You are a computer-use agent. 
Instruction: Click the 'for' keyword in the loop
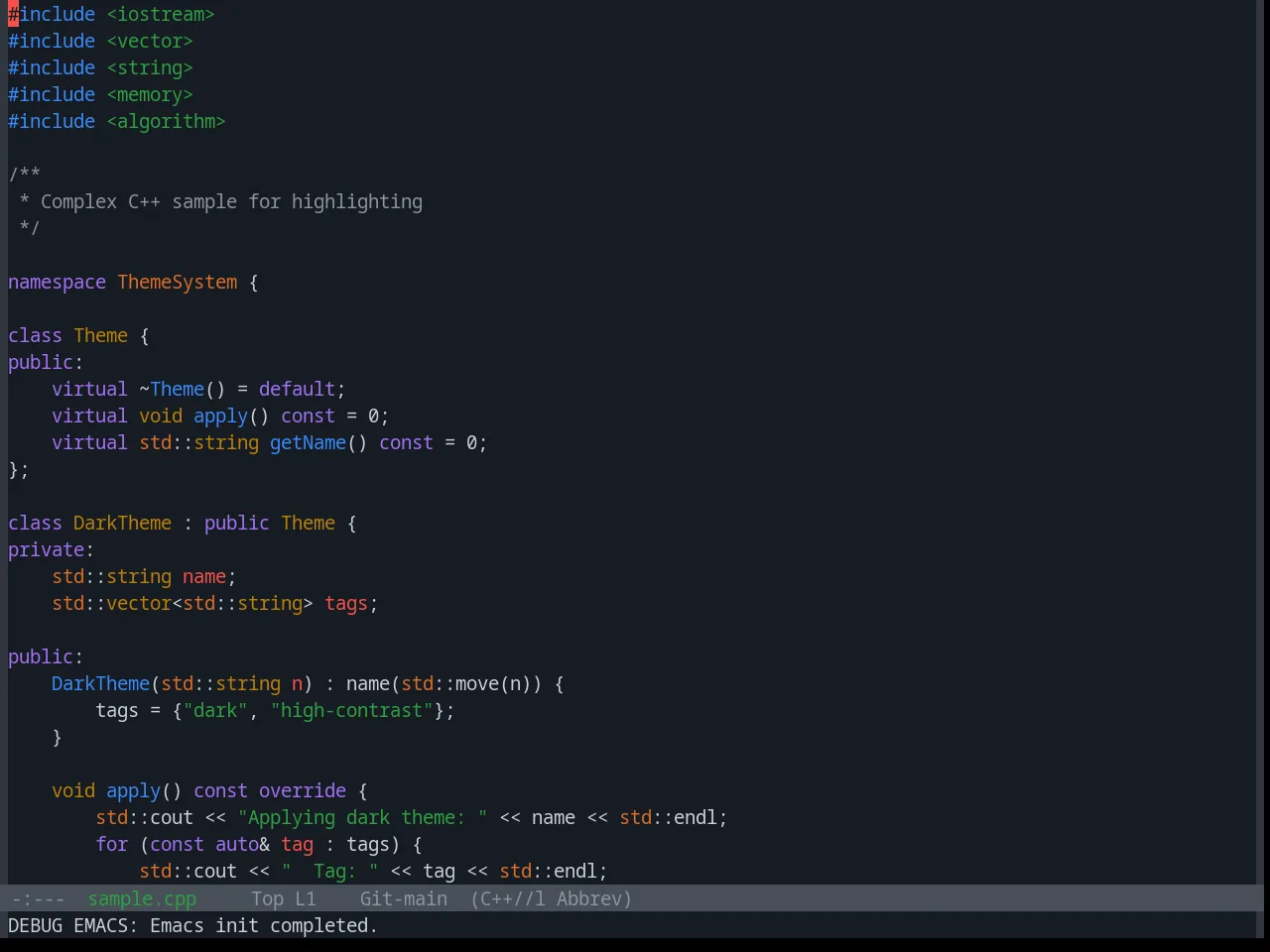tap(111, 844)
